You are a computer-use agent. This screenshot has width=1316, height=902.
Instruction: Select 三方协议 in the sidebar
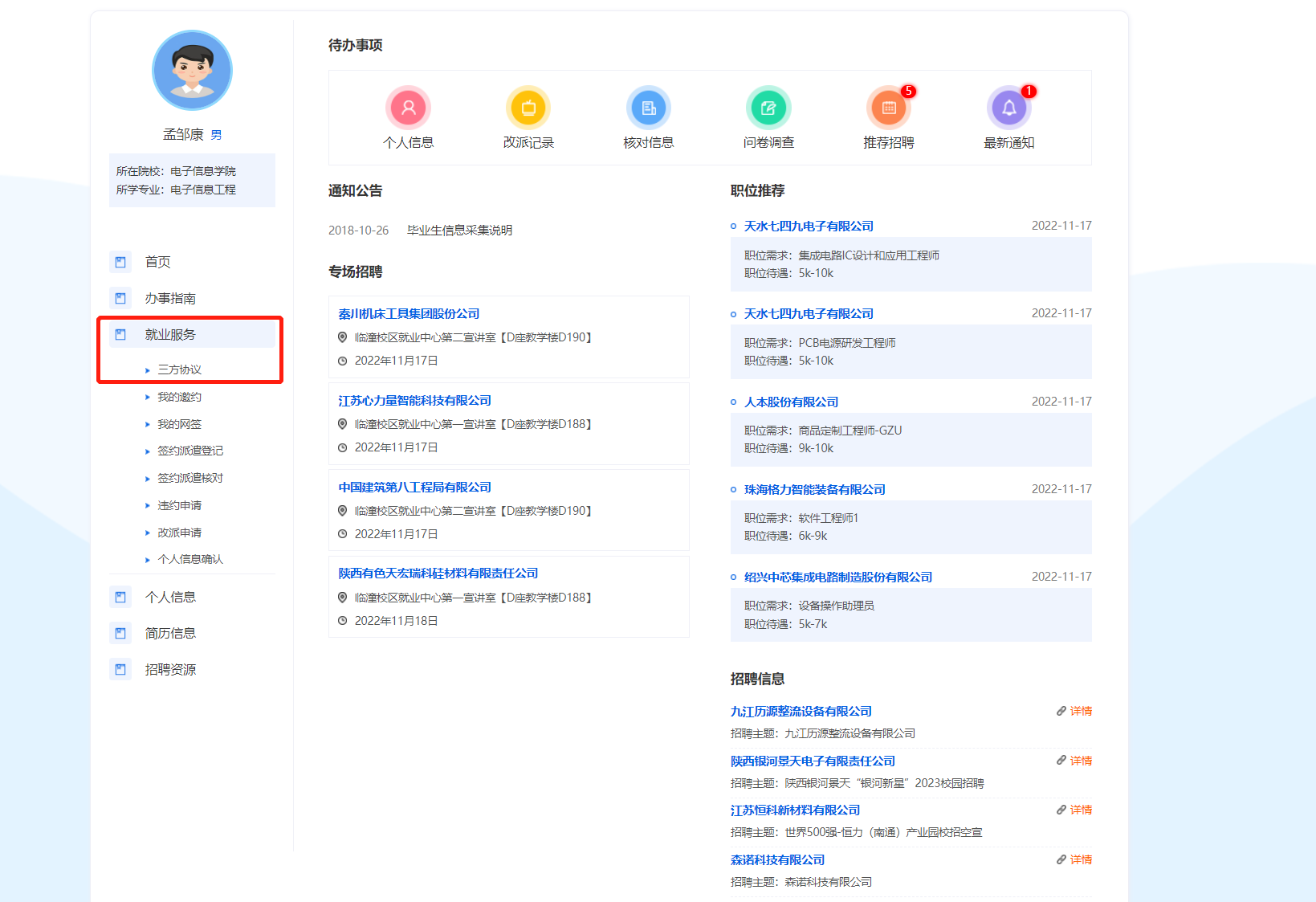[179, 369]
